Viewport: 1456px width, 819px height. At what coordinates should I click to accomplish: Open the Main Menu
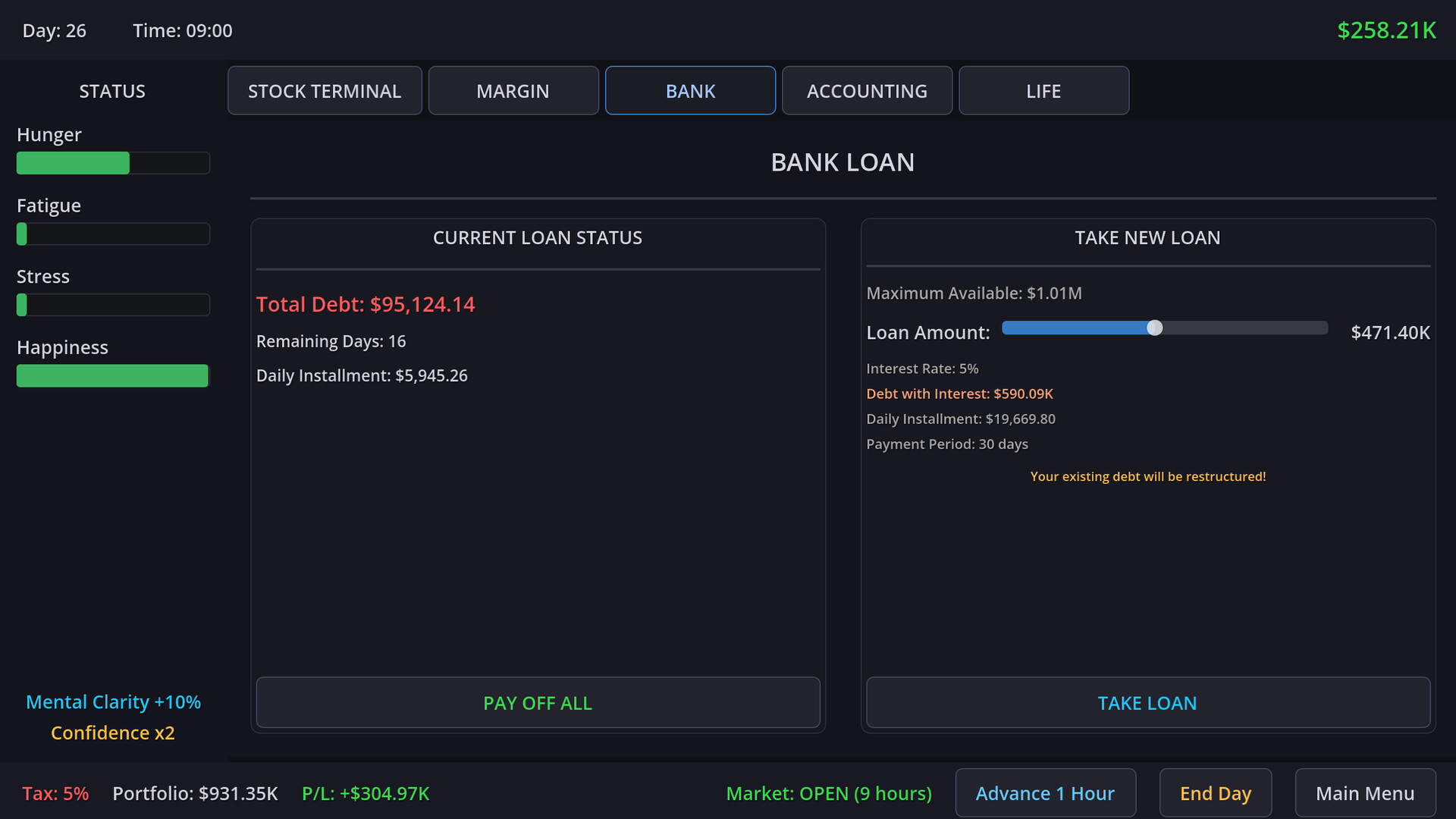click(x=1365, y=793)
